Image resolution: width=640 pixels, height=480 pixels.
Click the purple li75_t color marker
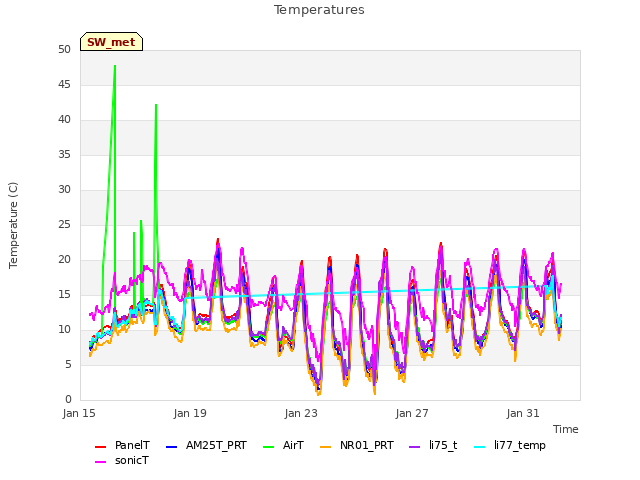(x=414, y=447)
